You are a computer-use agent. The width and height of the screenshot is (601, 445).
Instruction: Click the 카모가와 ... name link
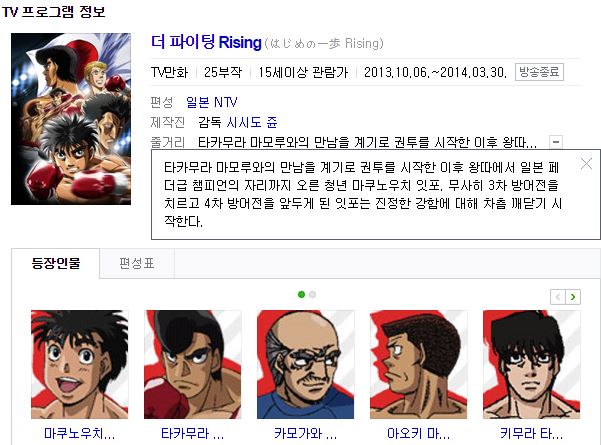point(305,434)
